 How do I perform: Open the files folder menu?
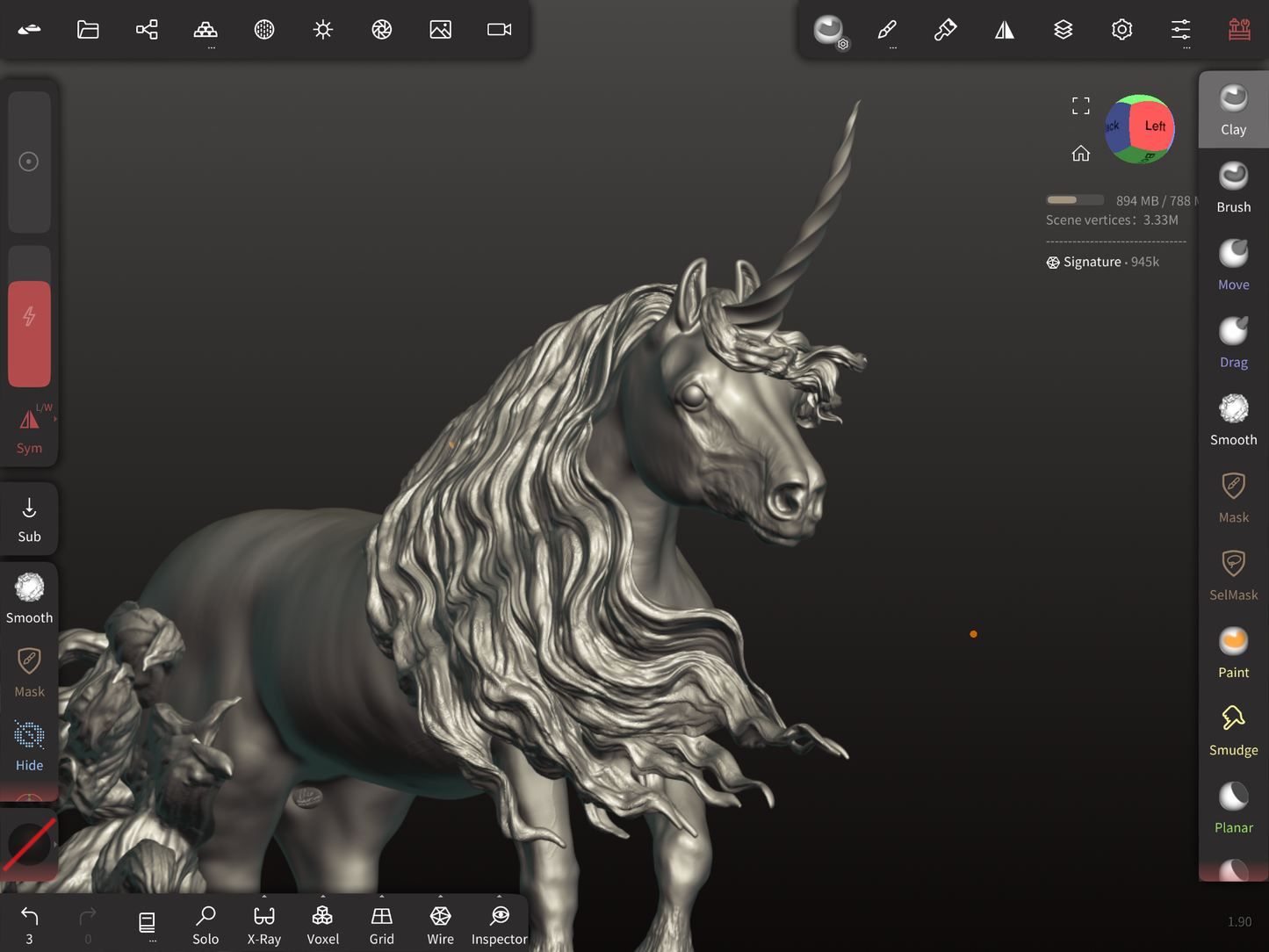pyautogui.click(x=88, y=30)
